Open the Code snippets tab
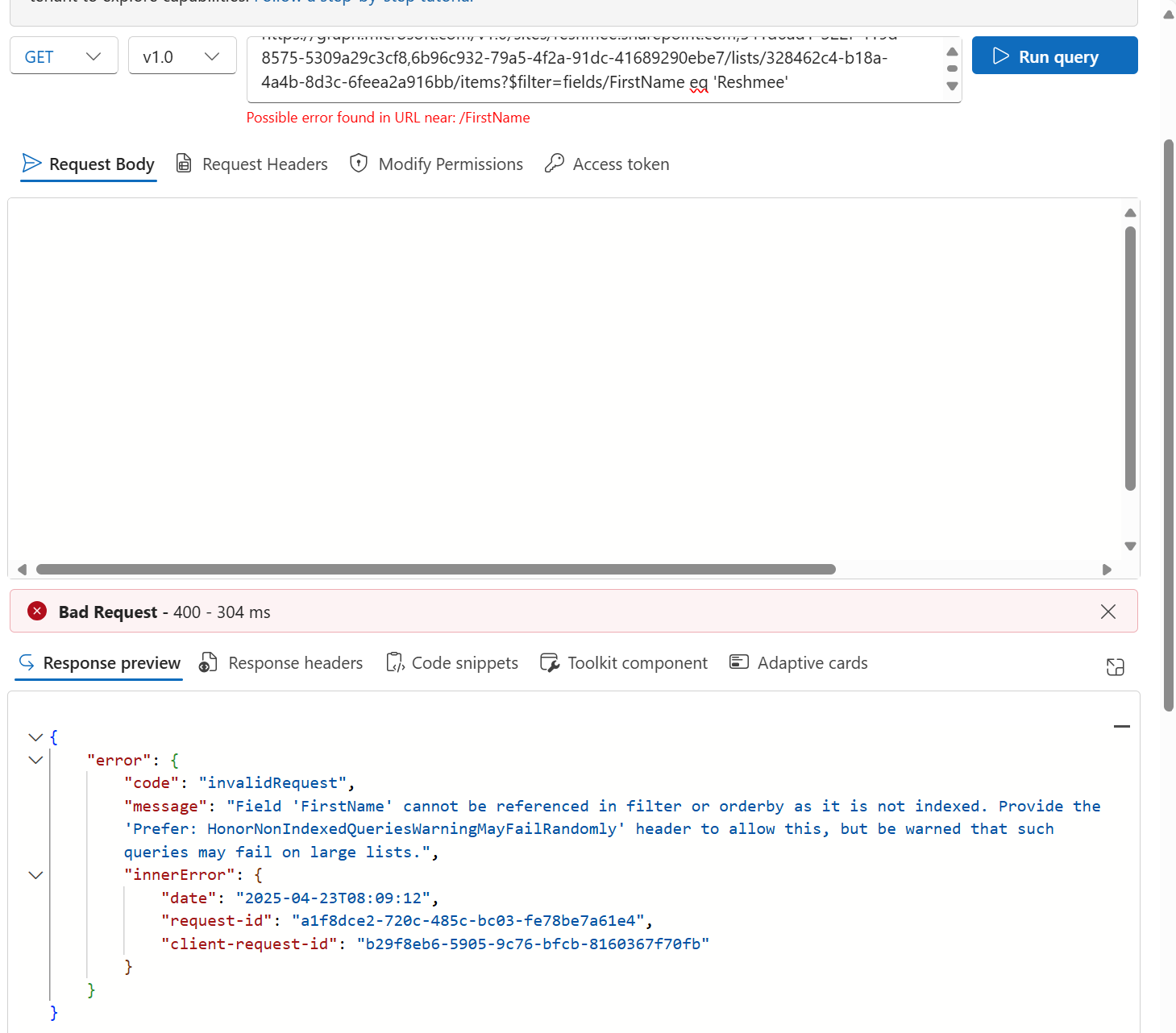 452,663
